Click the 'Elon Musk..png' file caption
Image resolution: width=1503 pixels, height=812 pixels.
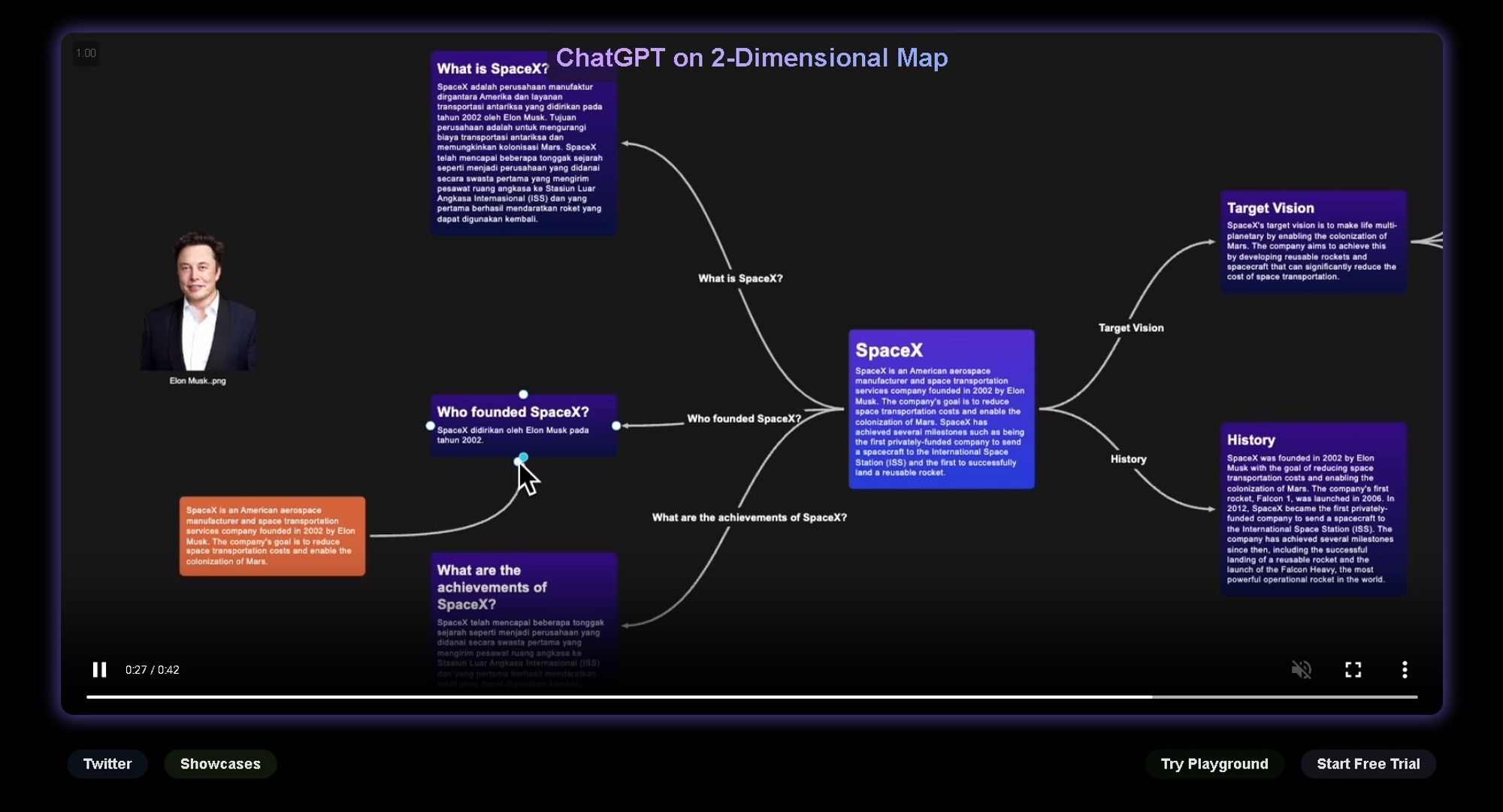click(198, 381)
